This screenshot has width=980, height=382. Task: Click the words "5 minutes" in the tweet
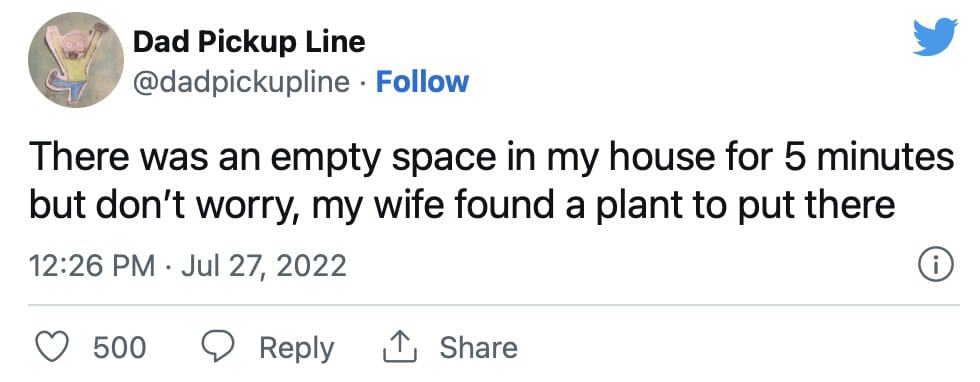point(878,157)
